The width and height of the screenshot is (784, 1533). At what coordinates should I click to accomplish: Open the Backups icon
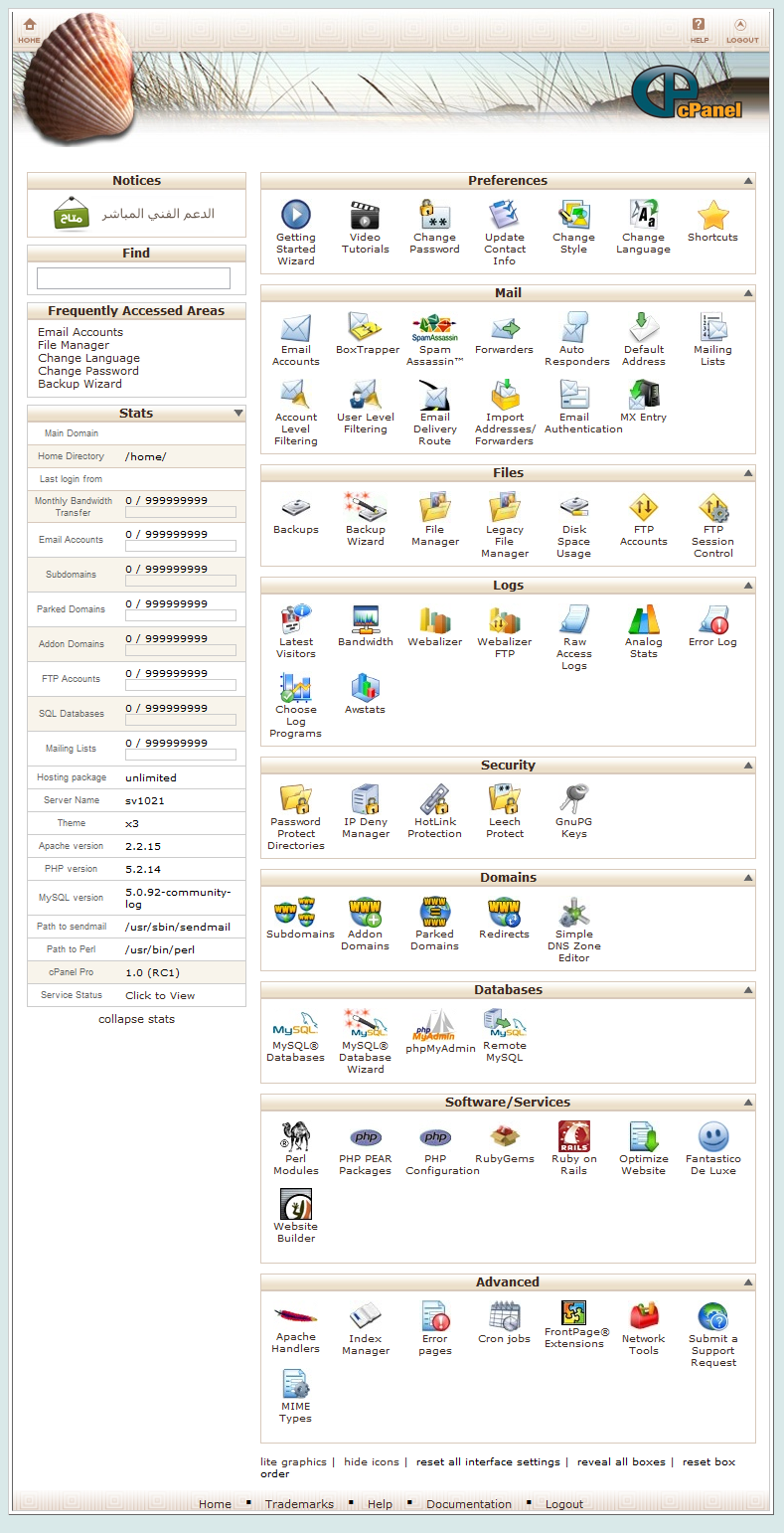[296, 507]
